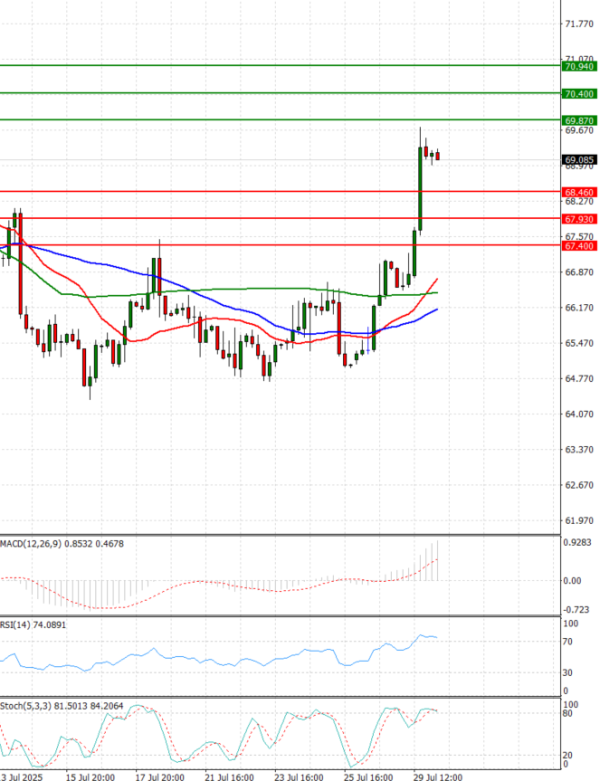Click the 61.970 price axis value
Image resolution: width=600 pixels, height=781 pixels.
(579, 521)
